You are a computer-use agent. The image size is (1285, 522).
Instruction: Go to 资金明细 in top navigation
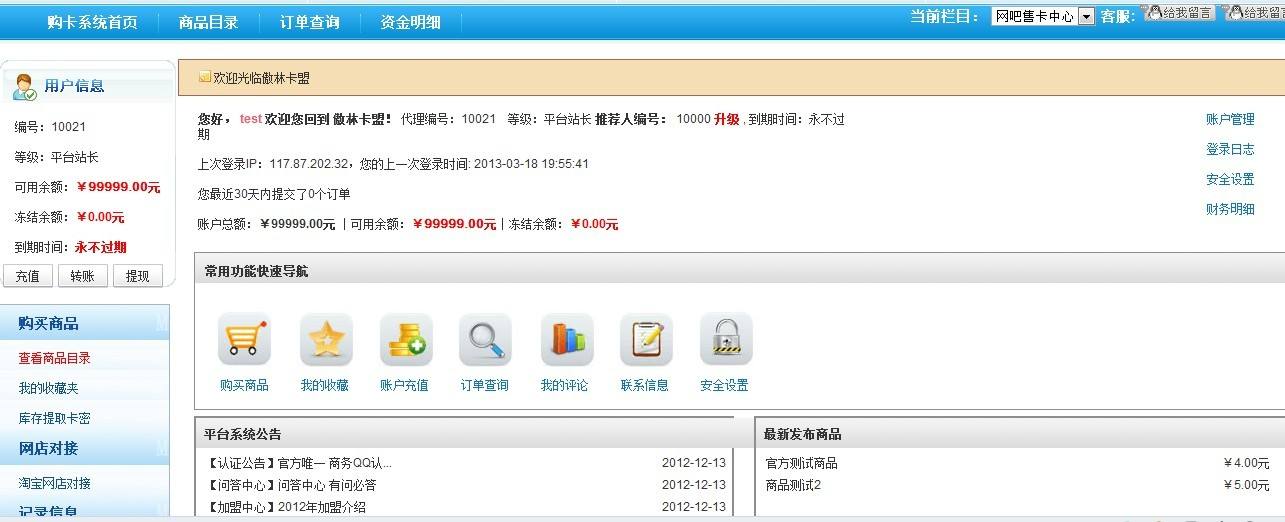point(410,22)
